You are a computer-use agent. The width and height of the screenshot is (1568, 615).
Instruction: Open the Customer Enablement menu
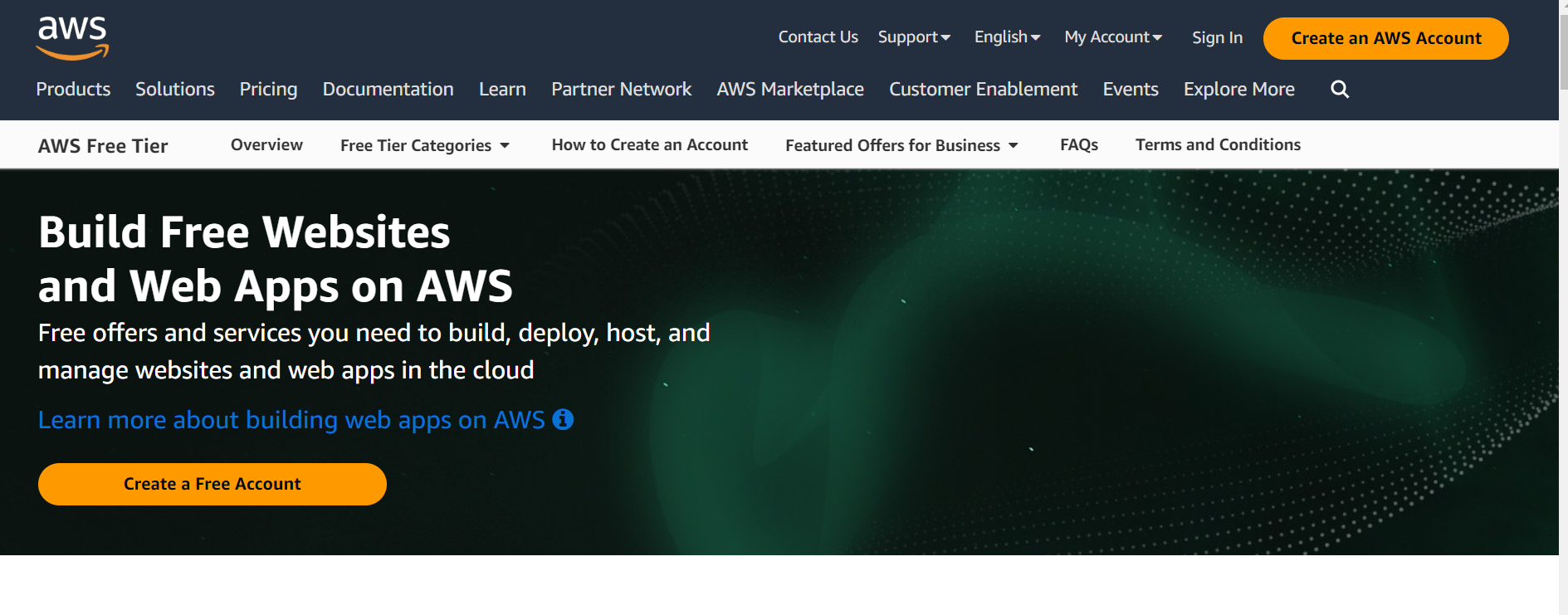coord(983,89)
